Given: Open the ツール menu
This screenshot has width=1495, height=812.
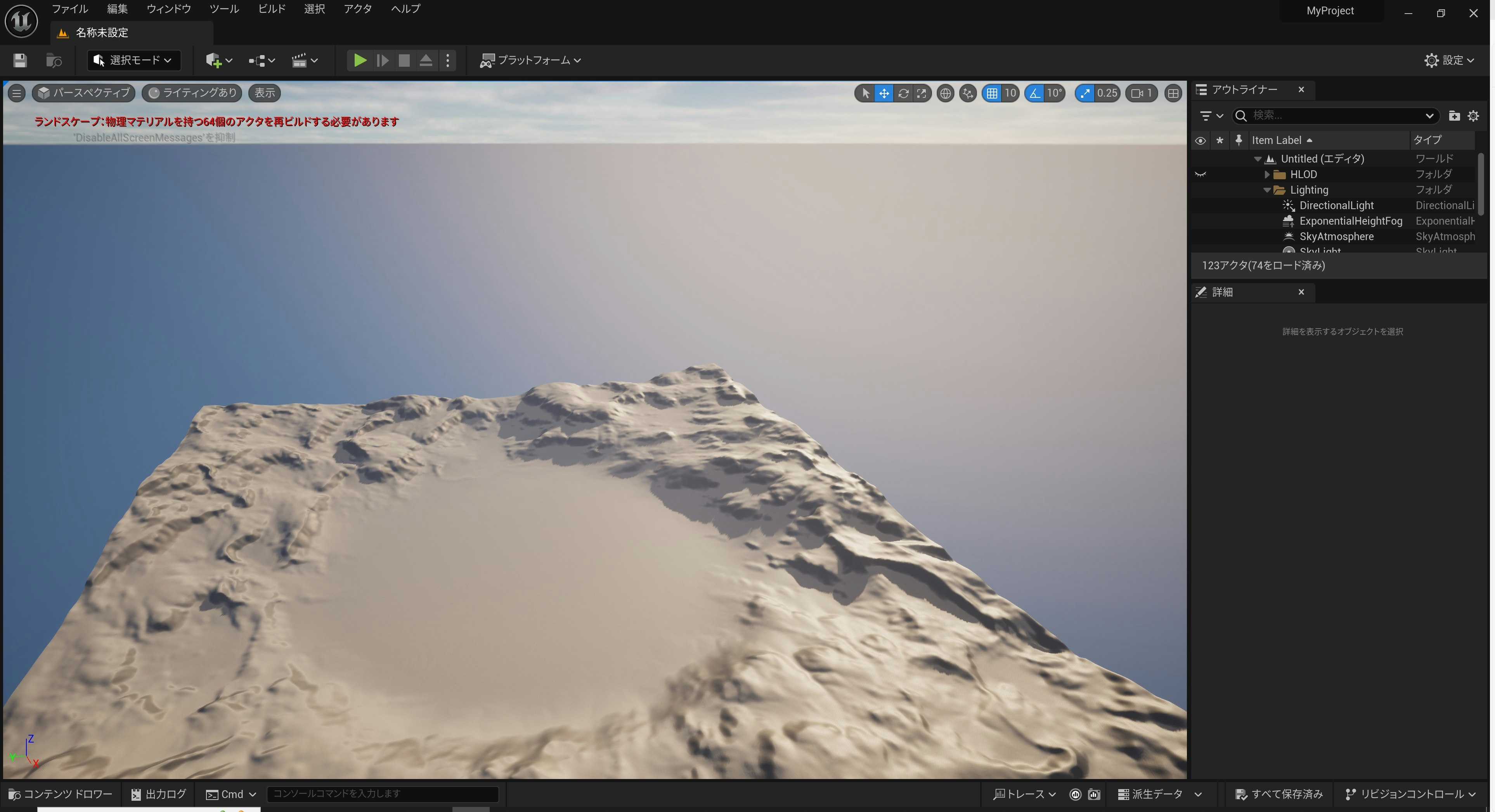Looking at the screenshot, I should tap(224, 9).
